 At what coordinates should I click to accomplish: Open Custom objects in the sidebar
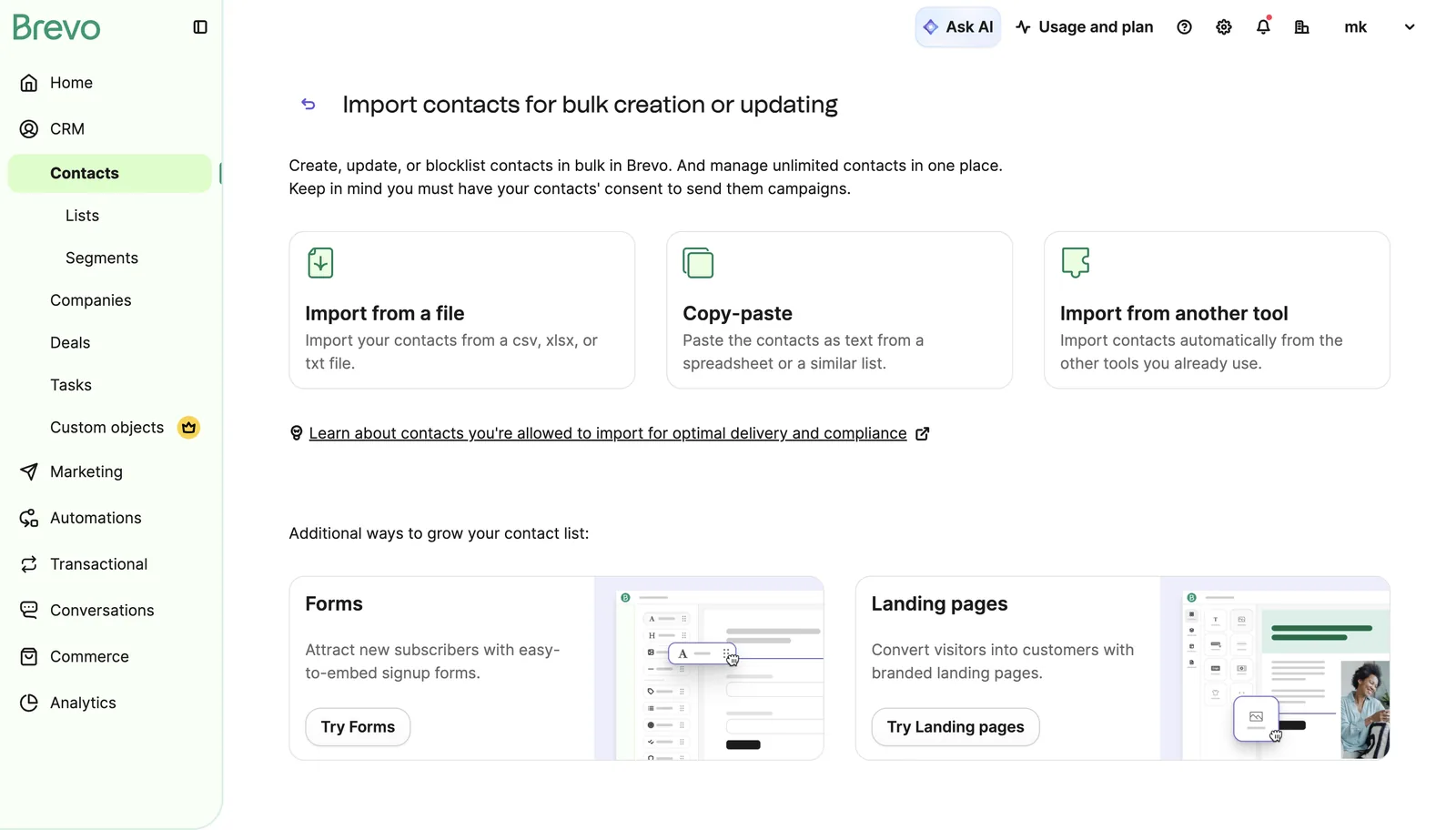[107, 428]
